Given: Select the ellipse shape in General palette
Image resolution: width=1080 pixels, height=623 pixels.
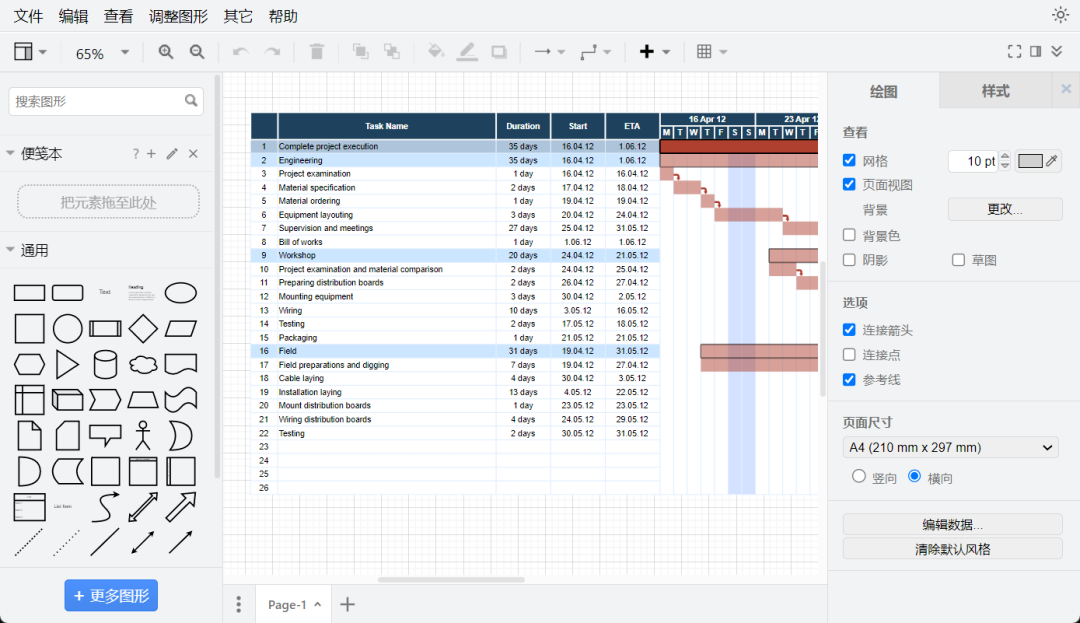Looking at the screenshot, I should click(180, 293).
